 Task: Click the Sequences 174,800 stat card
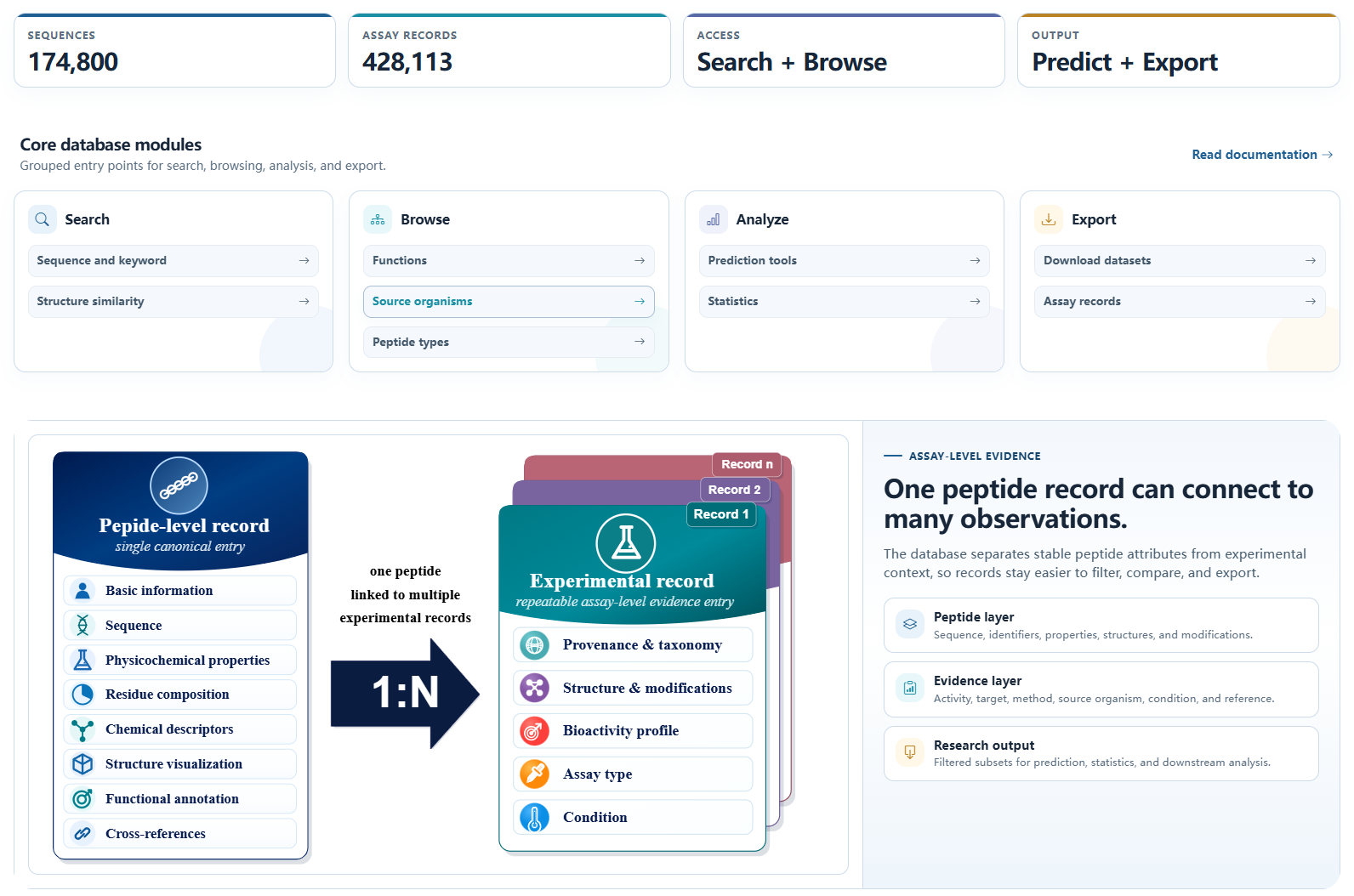tap(174, 50)
